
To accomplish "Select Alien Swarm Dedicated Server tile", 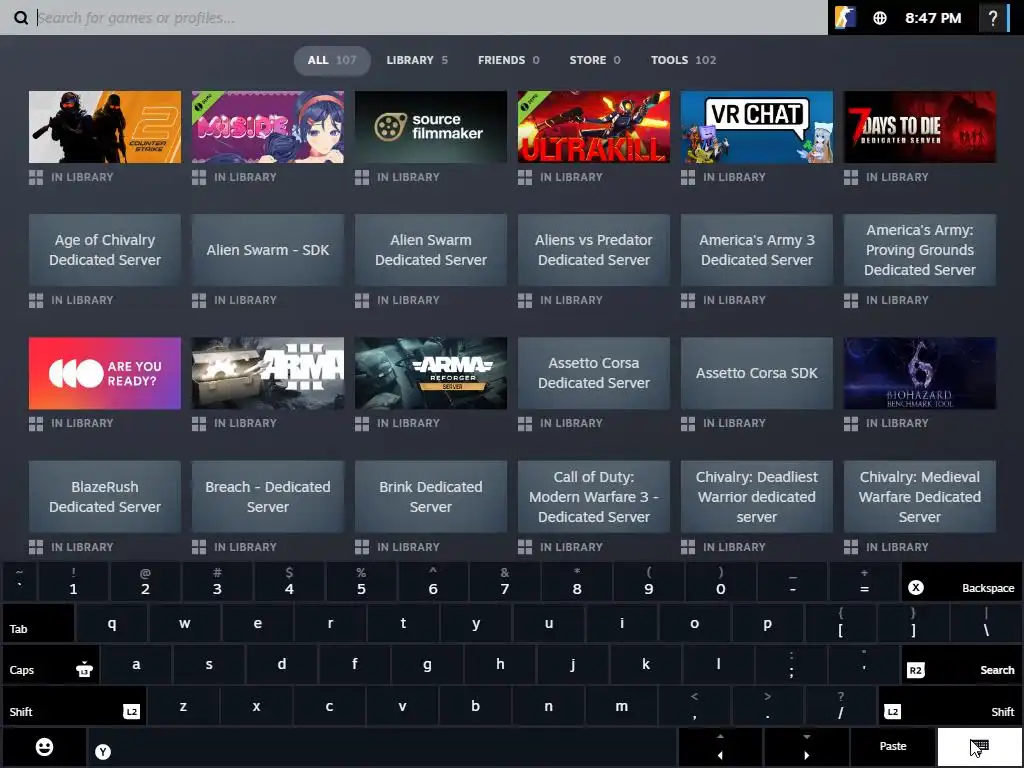I will 431,250.
